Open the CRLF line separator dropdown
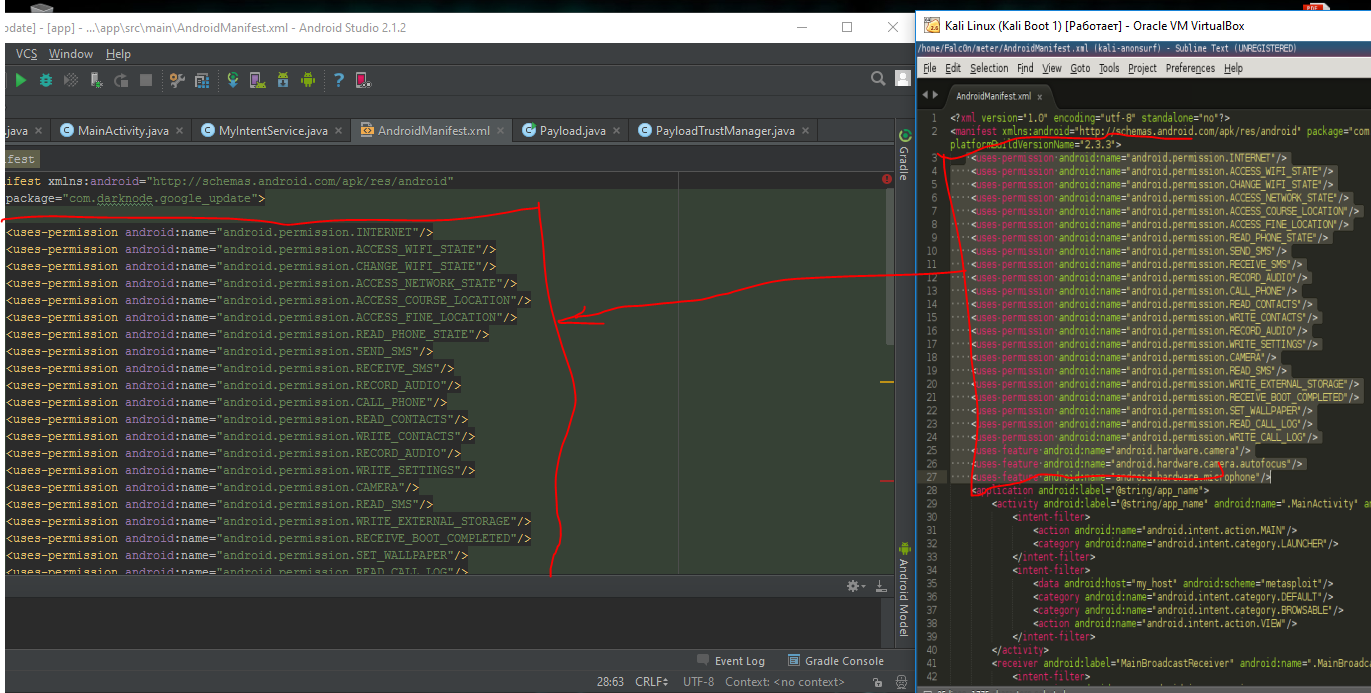Viewport: 1371px width, 693px height. click(x=651, y=682)
